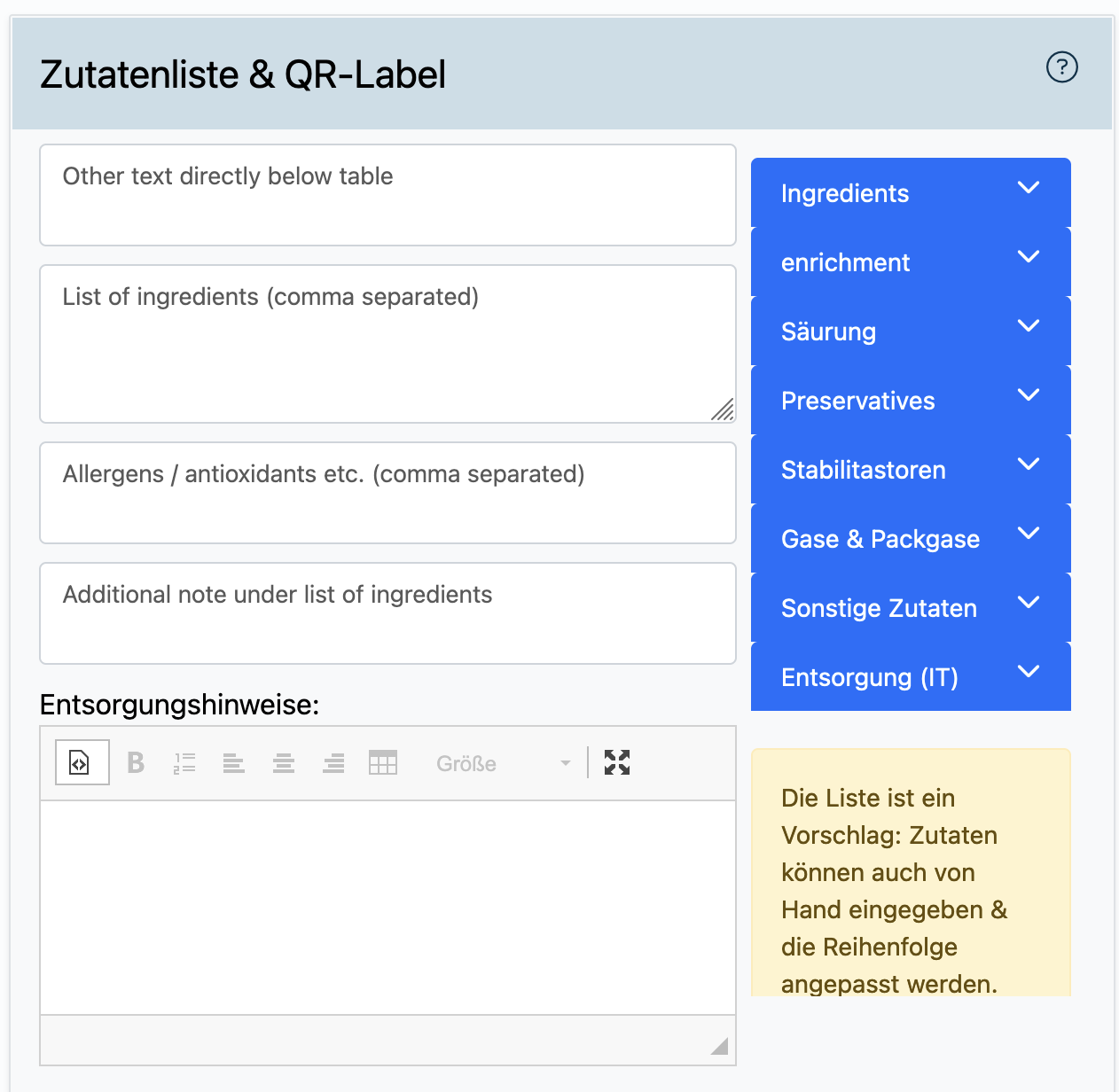Focus the Allergens / antioxidants input field
Screen dimensions: 1119x1092
coord(387,493)
